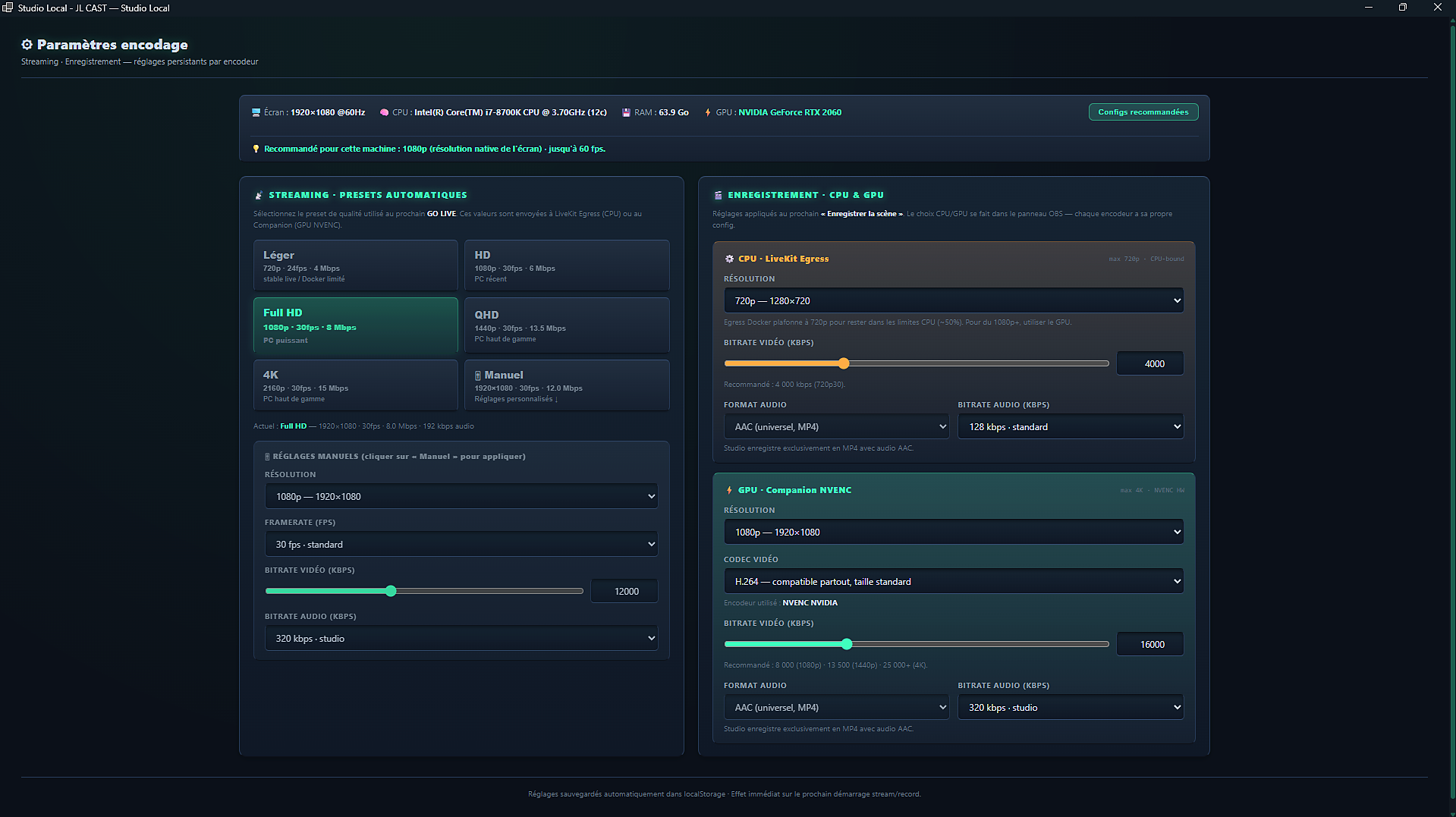
Task: Click the lightning icon beside GPU Companion NVENC
Action: 729,490
